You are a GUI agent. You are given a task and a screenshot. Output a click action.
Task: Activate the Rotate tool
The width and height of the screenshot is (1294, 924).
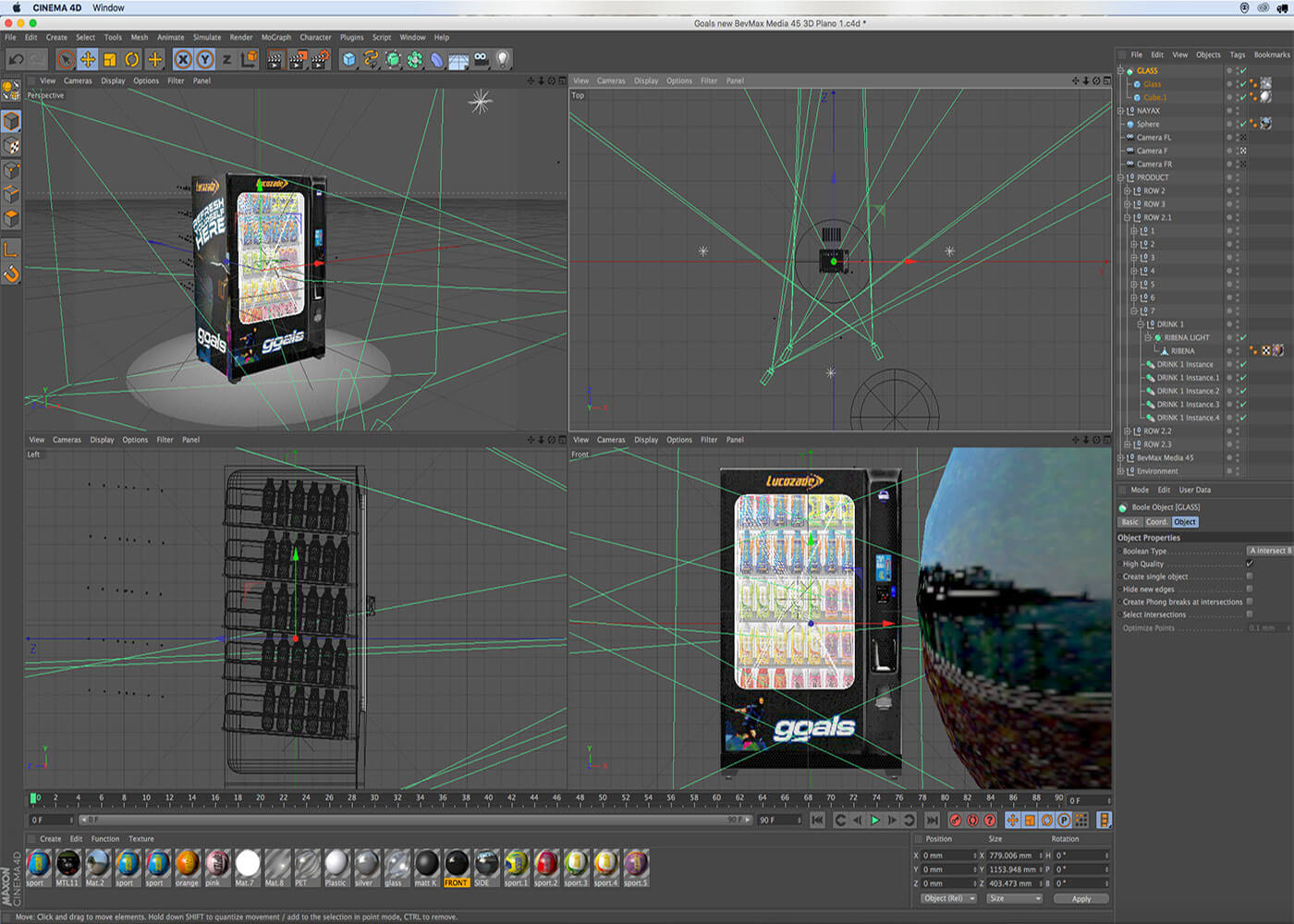point(132,59)
